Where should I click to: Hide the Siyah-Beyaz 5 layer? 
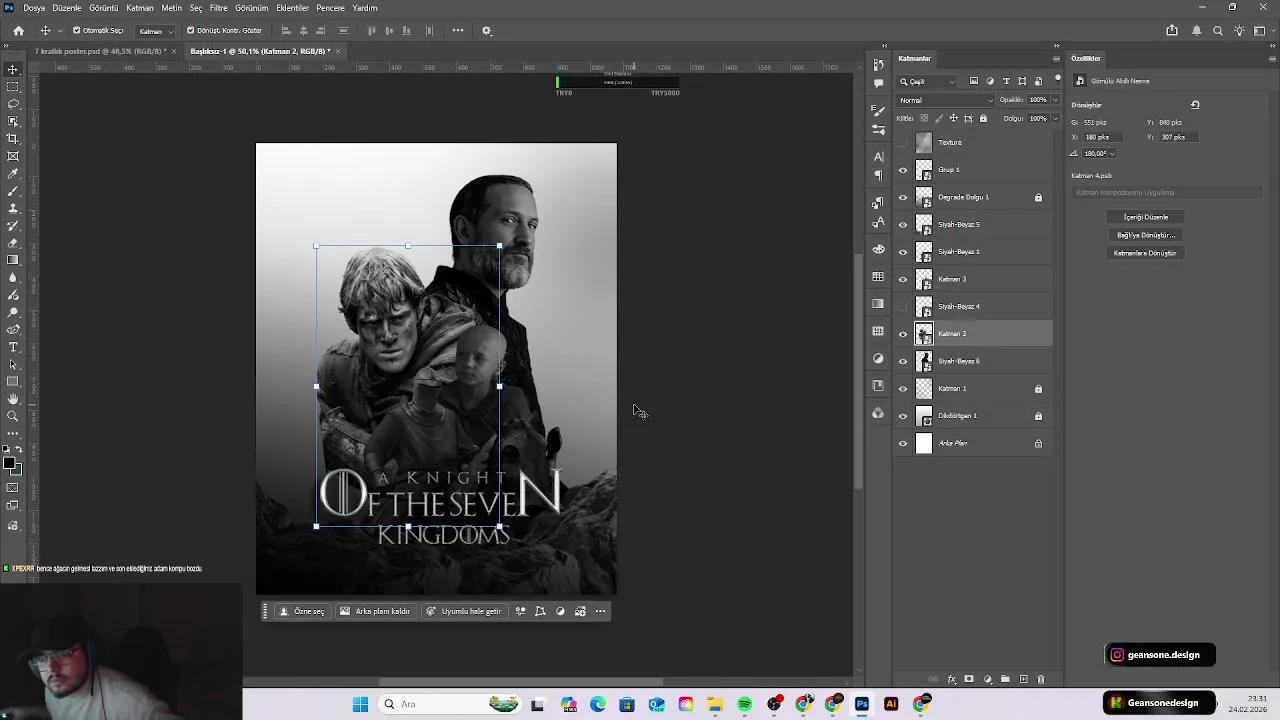coord(903,225)
